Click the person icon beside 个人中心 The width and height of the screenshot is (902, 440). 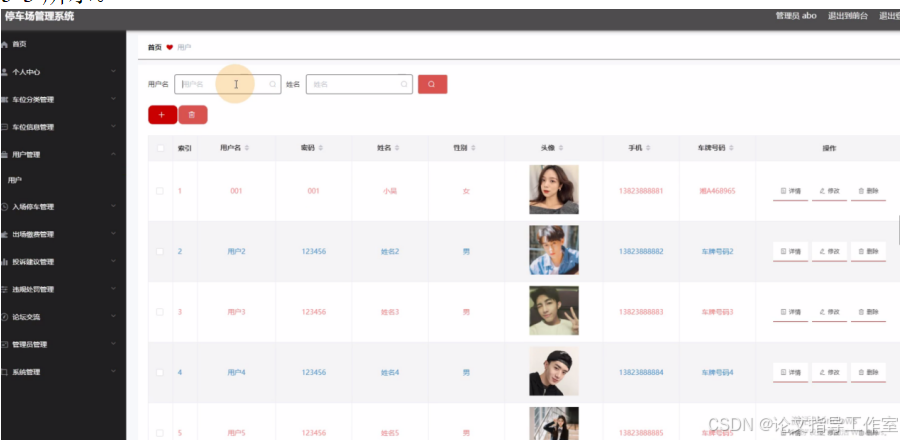[x=4, y=72]
